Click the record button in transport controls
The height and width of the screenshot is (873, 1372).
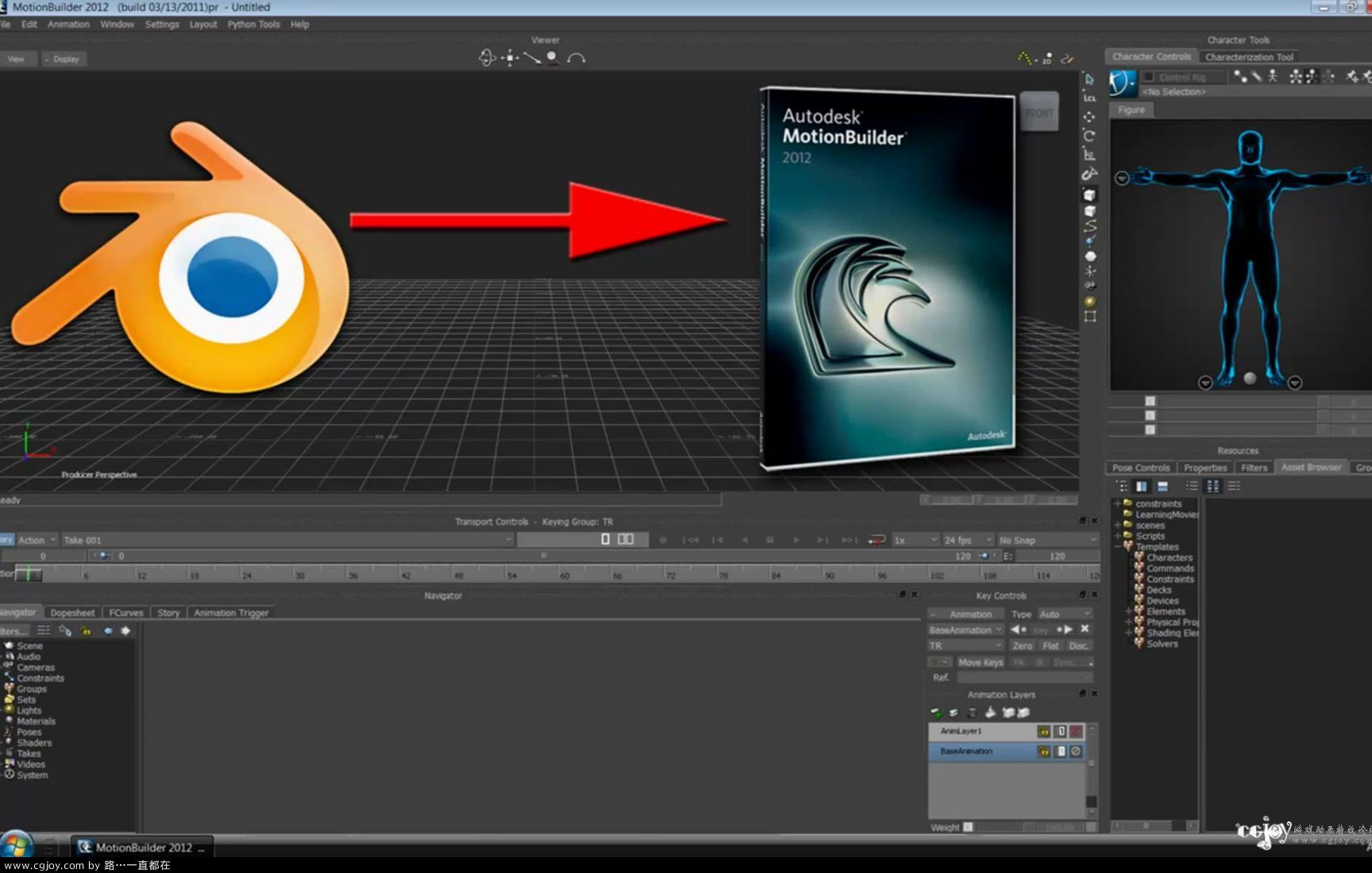point(663,540)
